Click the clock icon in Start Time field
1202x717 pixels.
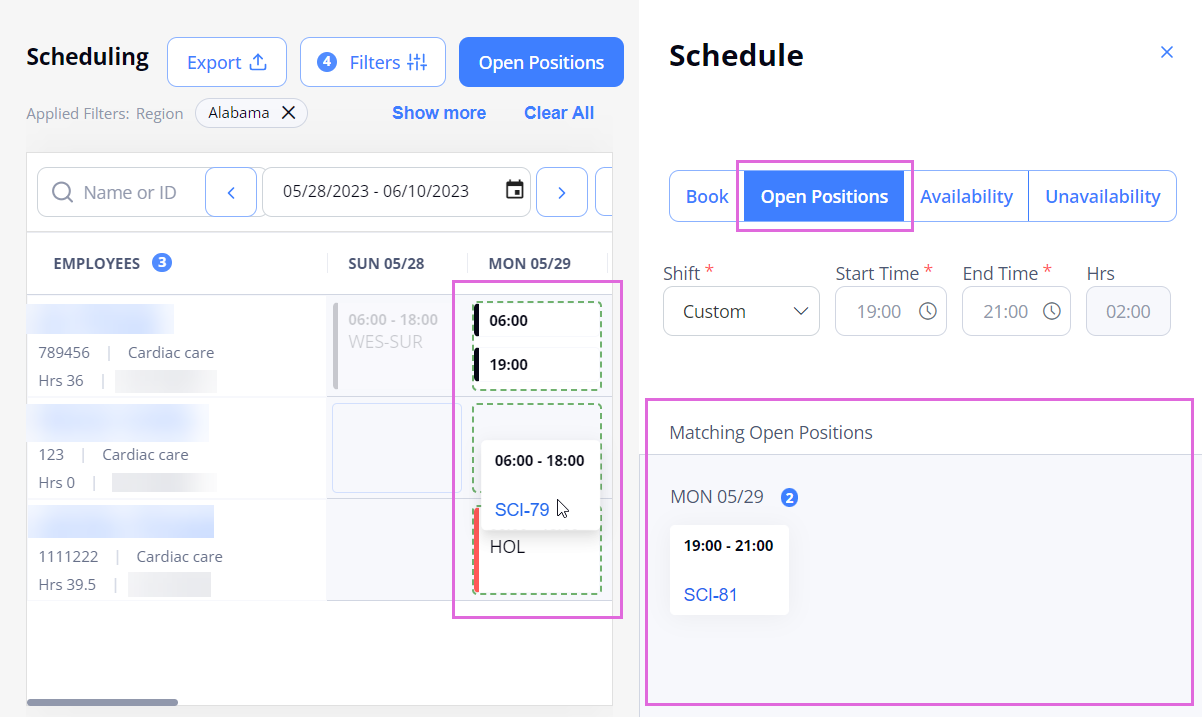click(x=928, y=311)
